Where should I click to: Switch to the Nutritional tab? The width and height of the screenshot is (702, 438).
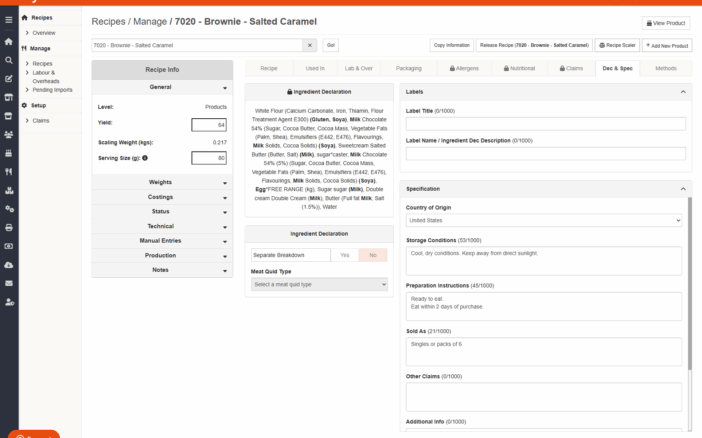519,69
